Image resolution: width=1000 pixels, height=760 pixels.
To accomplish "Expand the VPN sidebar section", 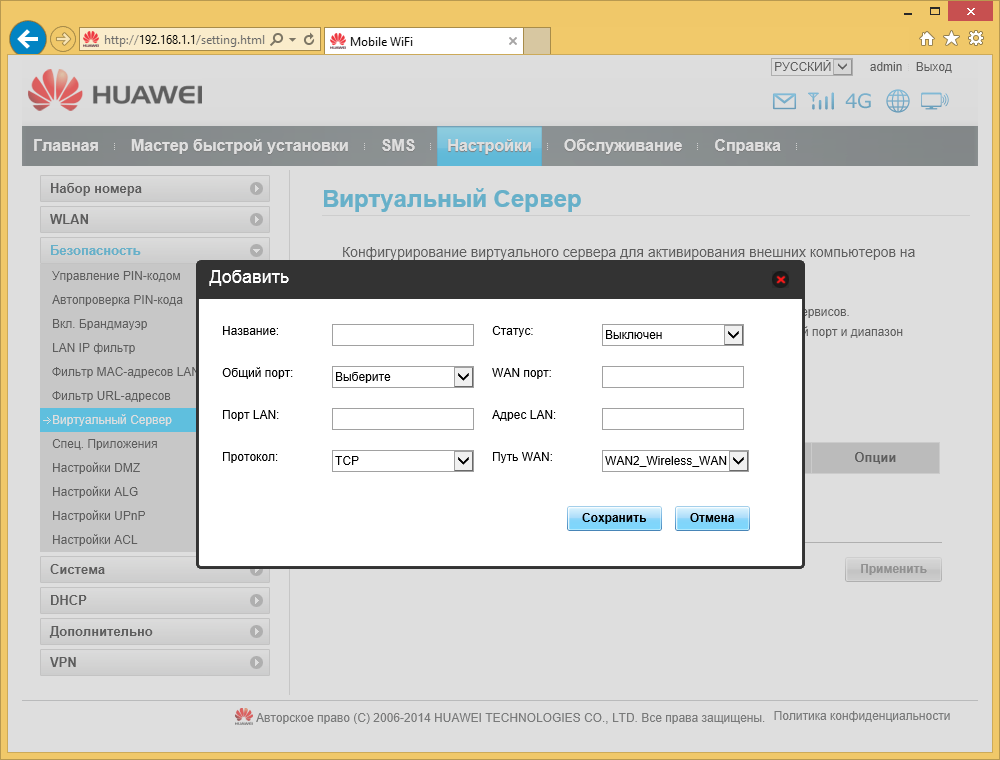I will 154,662.
